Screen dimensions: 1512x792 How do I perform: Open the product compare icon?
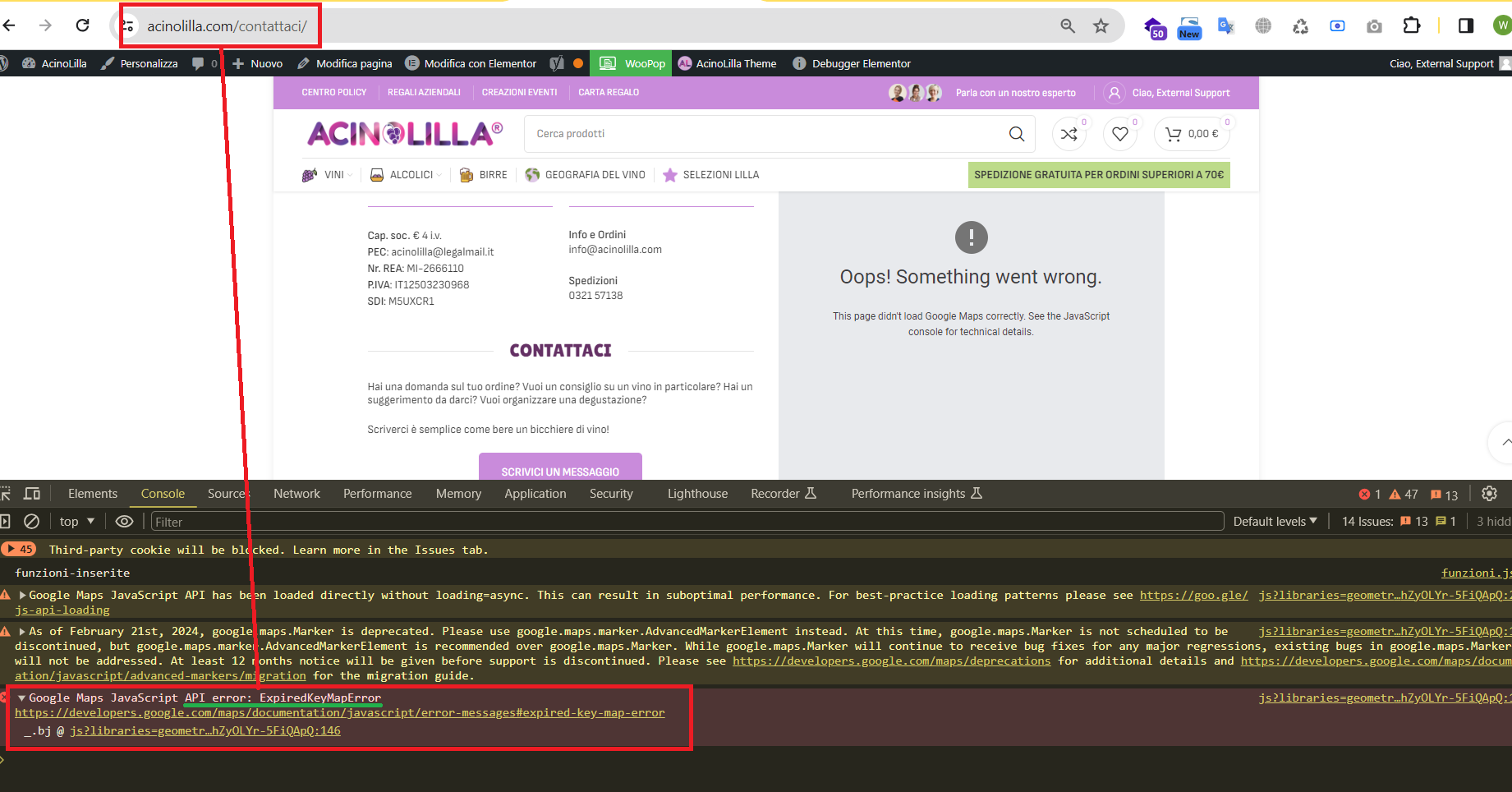coord(1069,134)
